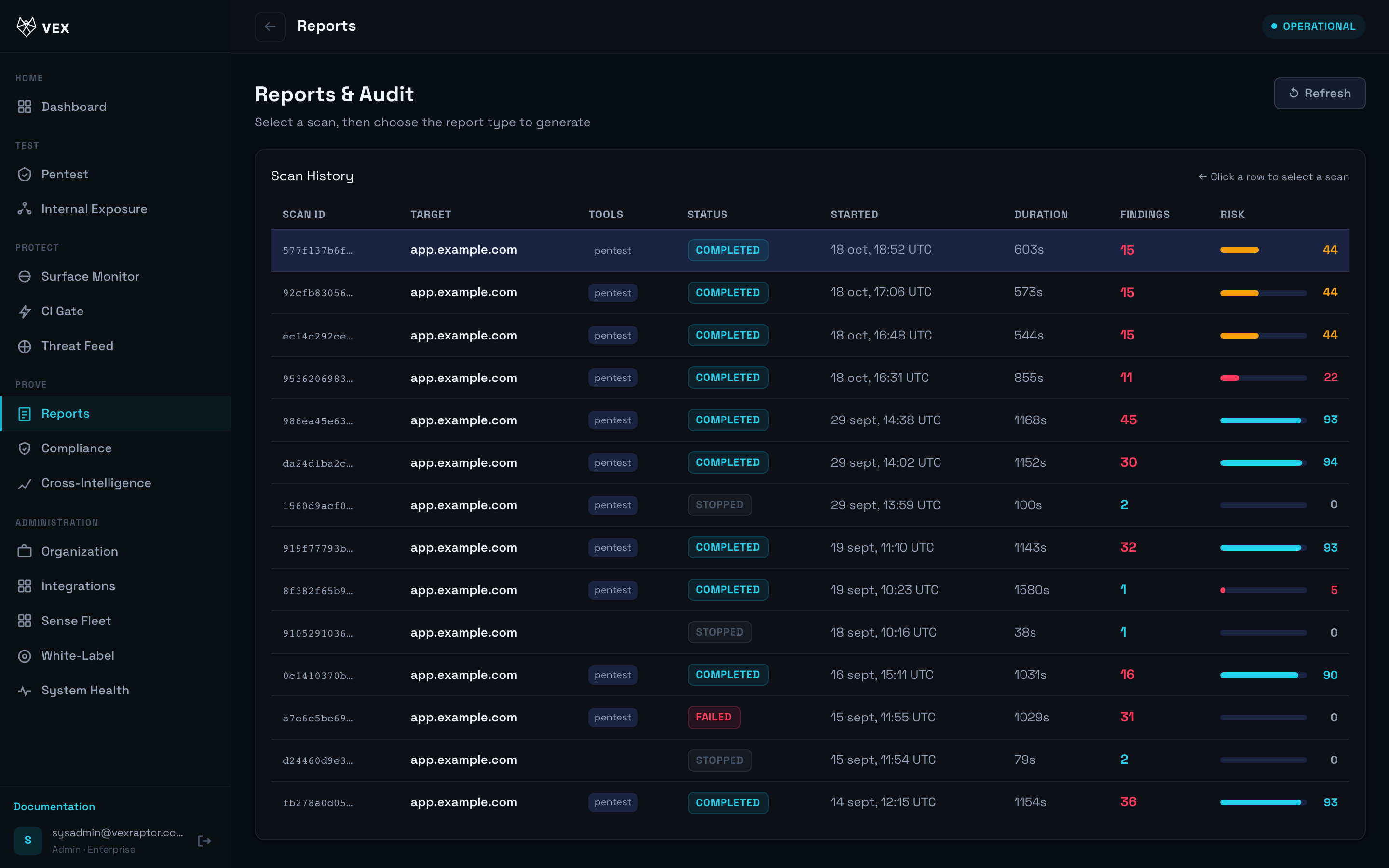Image resolution: width=1389 pixels, height=868 pixels.
Task: Select scan row 0c1410370b
Action: click(x=810, y=675)
